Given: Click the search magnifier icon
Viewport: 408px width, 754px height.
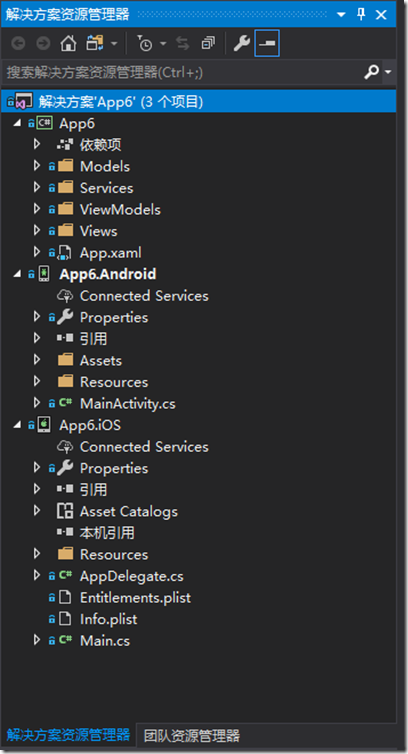Looking at the screenshot, I should [x=371, y=73].
